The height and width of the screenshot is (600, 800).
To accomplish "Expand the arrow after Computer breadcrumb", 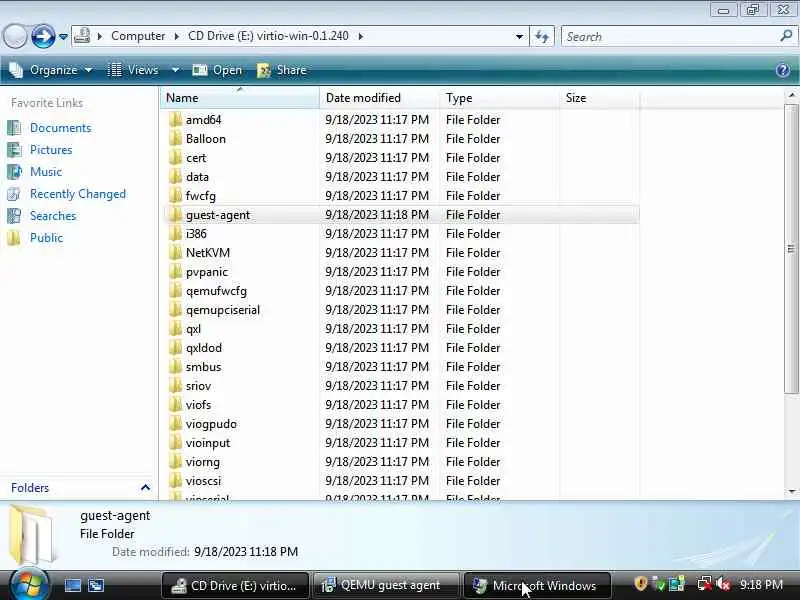I will tap(177, 36).
